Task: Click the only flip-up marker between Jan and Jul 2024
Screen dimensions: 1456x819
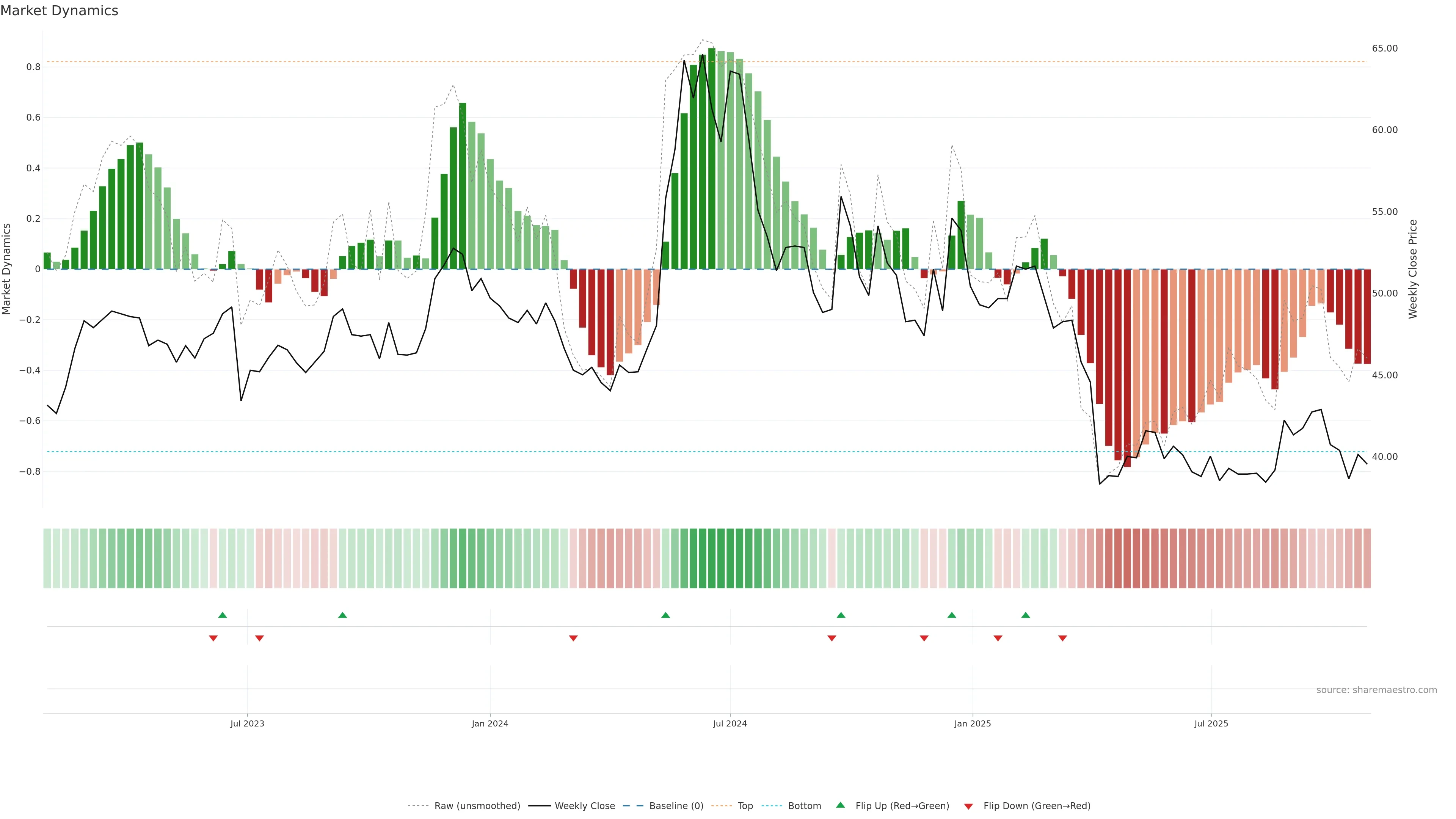Action: pos(665,615)
